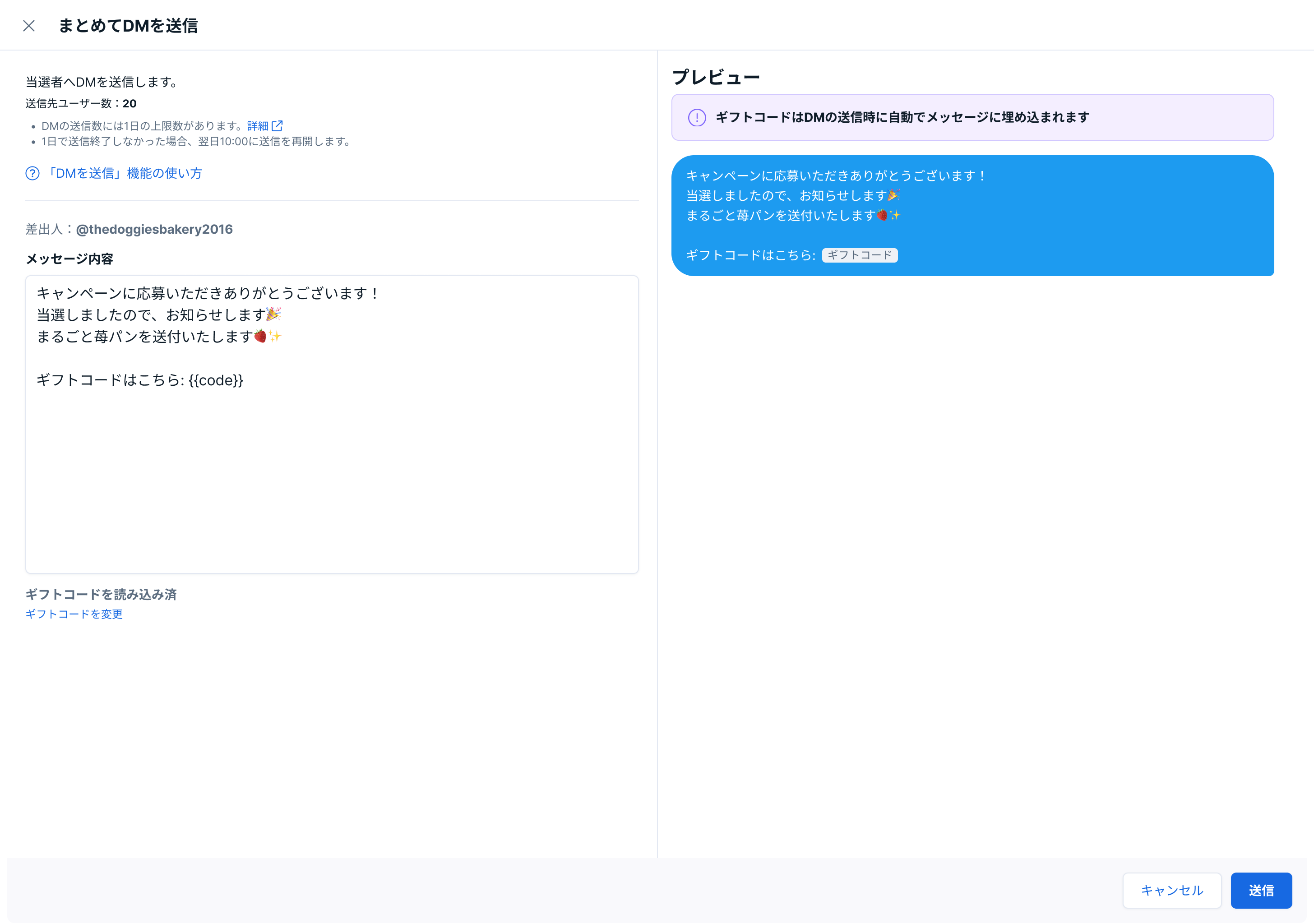Click inside the message content text area
Screen dimensions: 1314x924
332,469
